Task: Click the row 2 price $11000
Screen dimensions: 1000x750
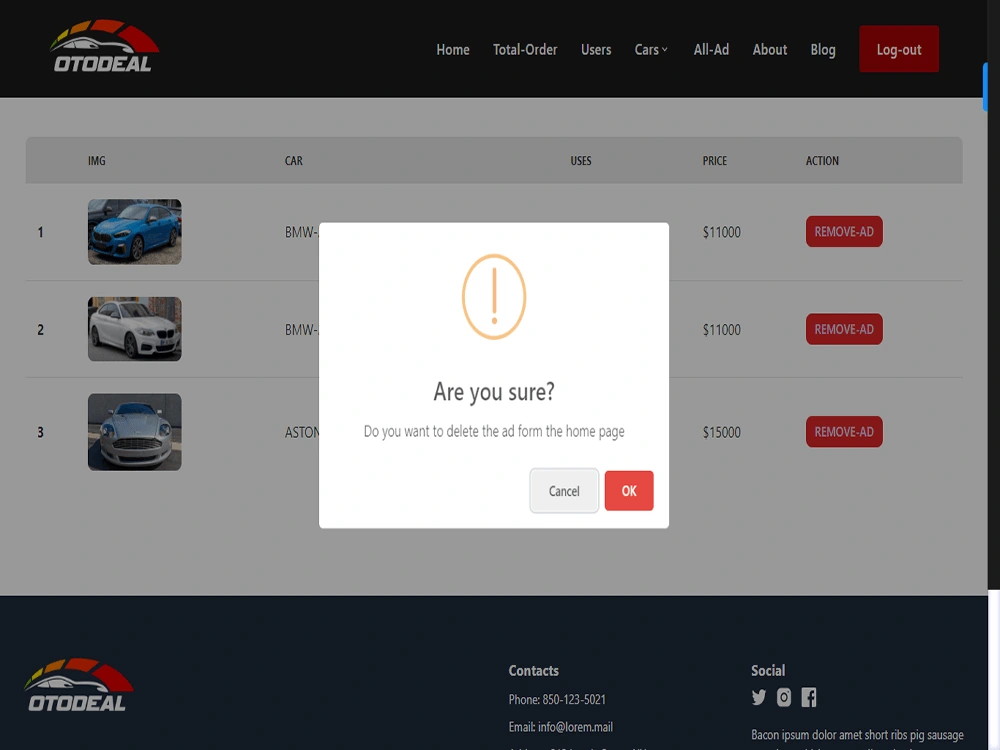Action: coord(721,330)
